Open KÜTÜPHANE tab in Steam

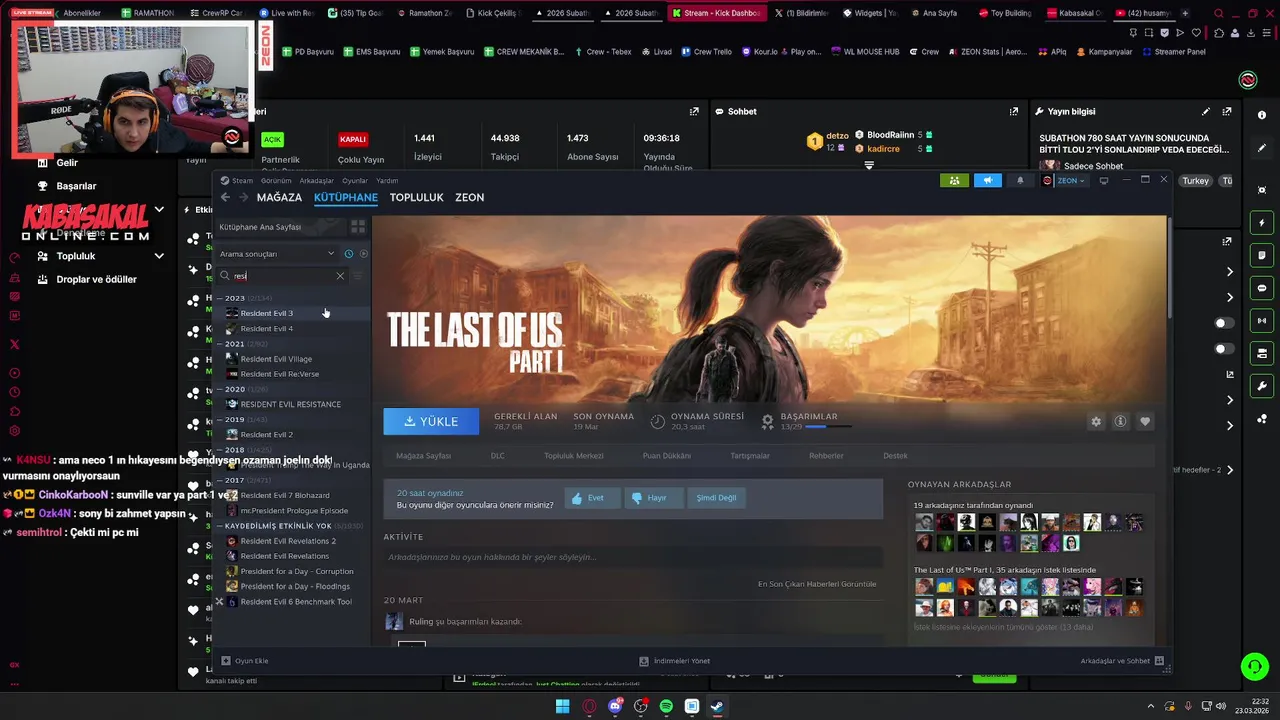pos(346,198)
